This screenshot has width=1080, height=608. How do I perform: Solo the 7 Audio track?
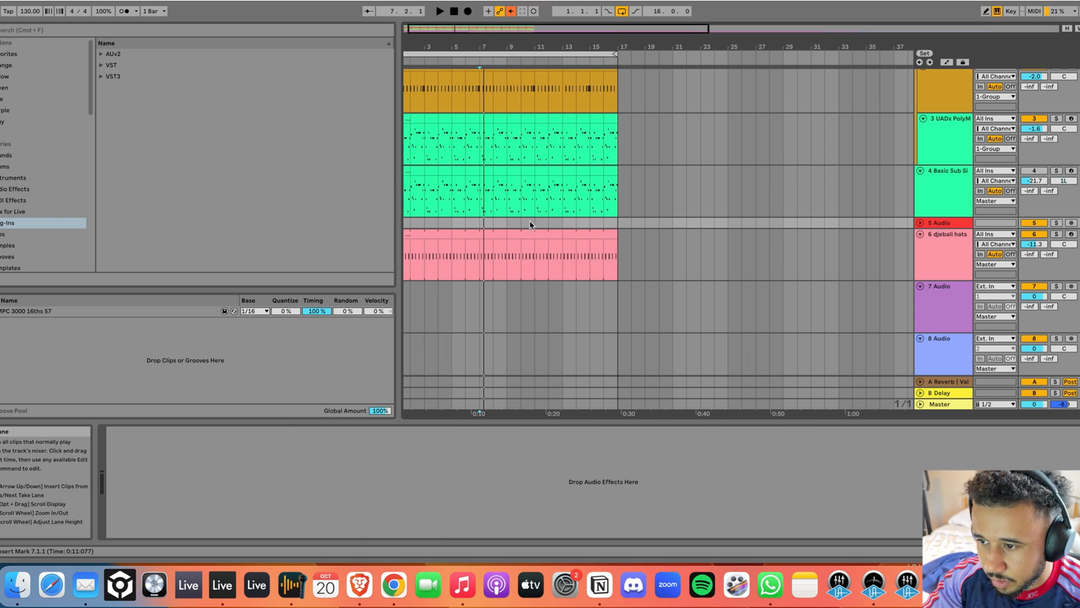click(1055, 286)
